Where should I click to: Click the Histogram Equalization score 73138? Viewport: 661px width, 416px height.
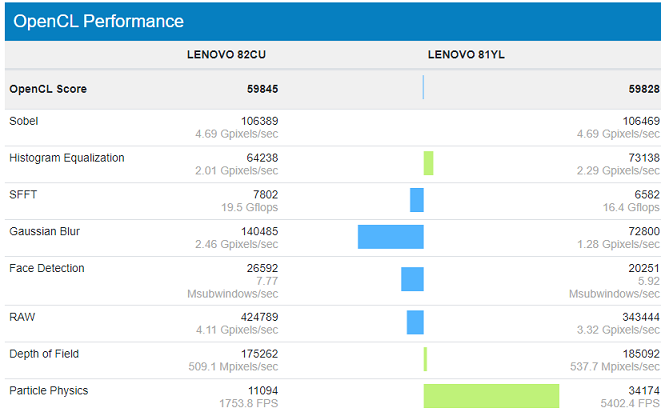click(644, 158)
